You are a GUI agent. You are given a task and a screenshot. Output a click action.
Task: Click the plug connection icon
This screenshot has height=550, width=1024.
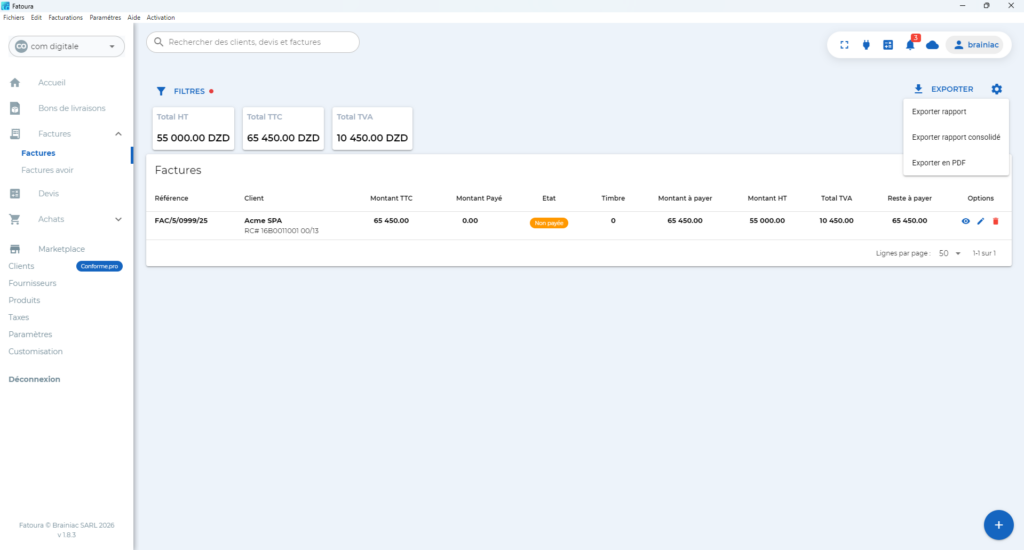(x=866, y=45)
